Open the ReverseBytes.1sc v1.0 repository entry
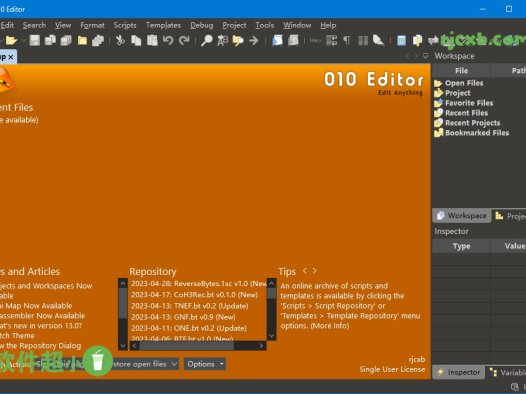The height and width of the screenshot is (394, 526). pos(199,284)
